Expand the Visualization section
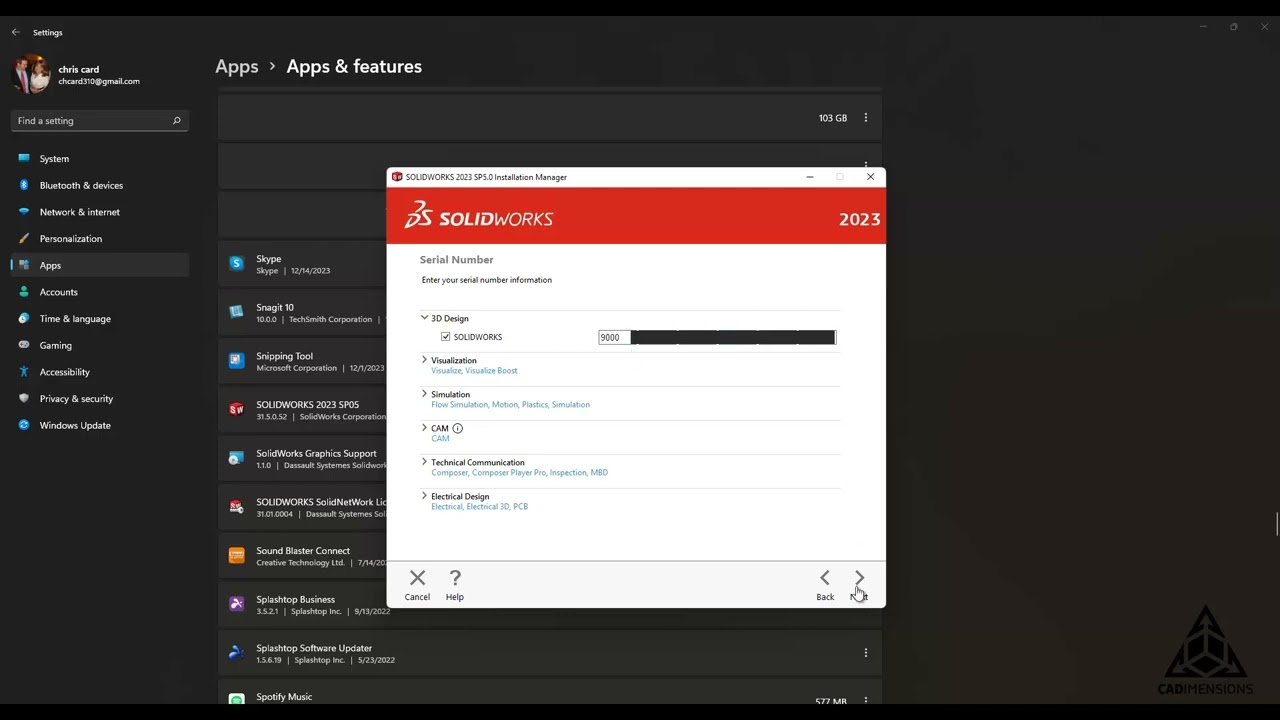Viewport: 1280px width, 720px height. [424, 360]
